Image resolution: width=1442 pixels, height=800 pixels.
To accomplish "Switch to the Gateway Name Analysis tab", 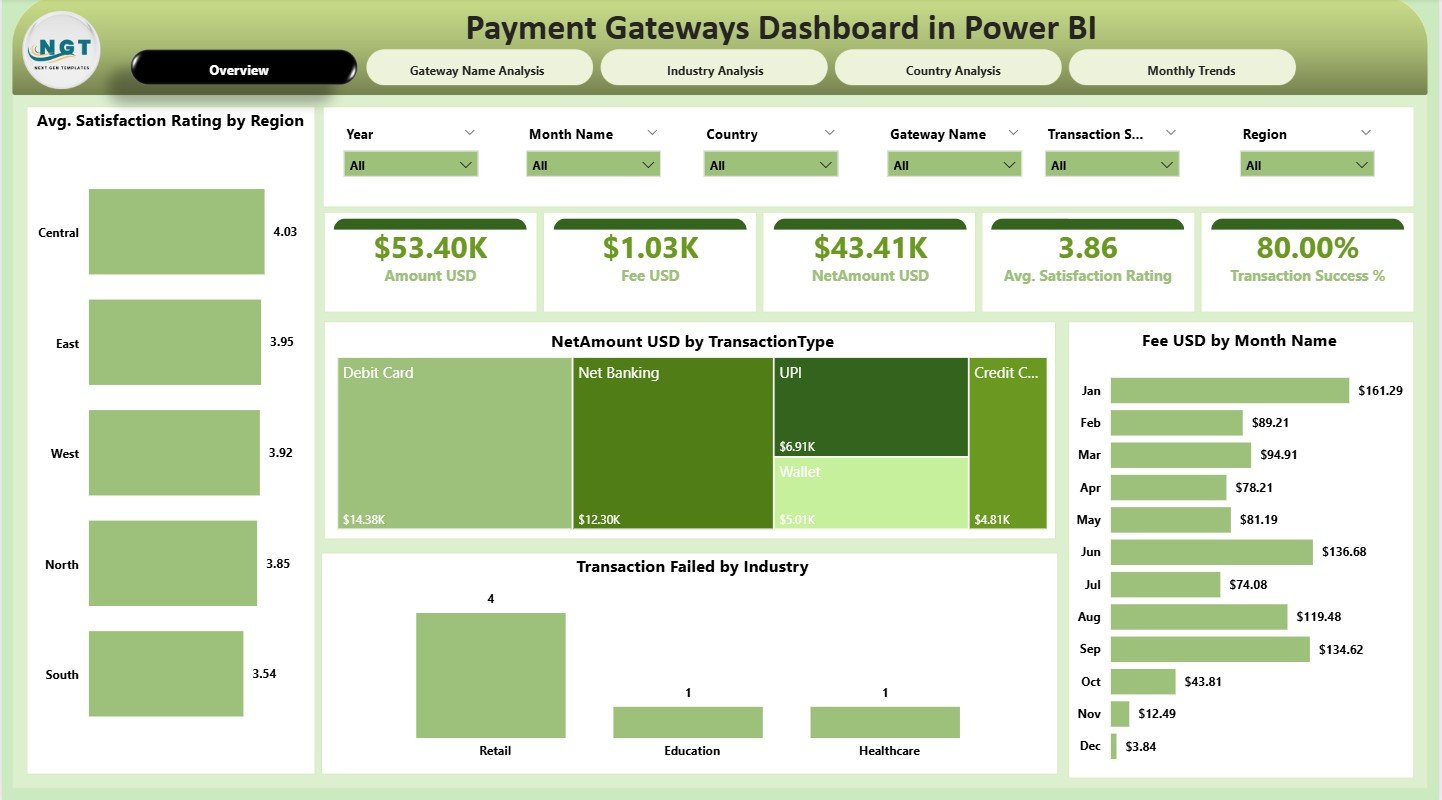I will point(479,67).
